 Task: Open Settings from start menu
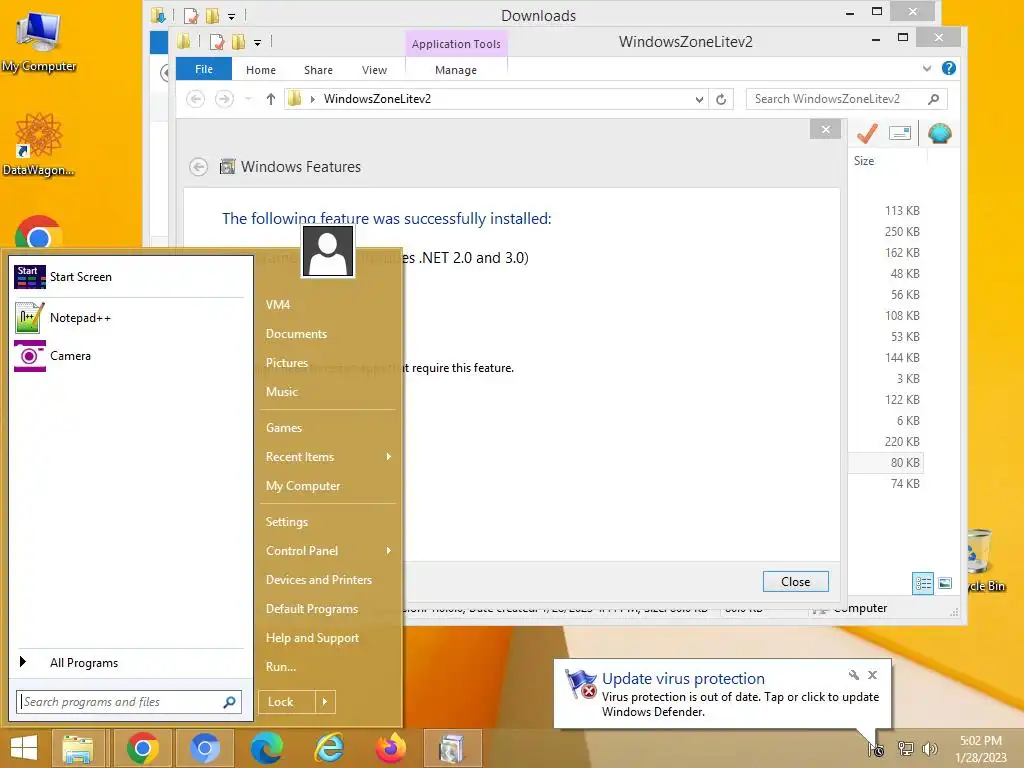point(287,522)
